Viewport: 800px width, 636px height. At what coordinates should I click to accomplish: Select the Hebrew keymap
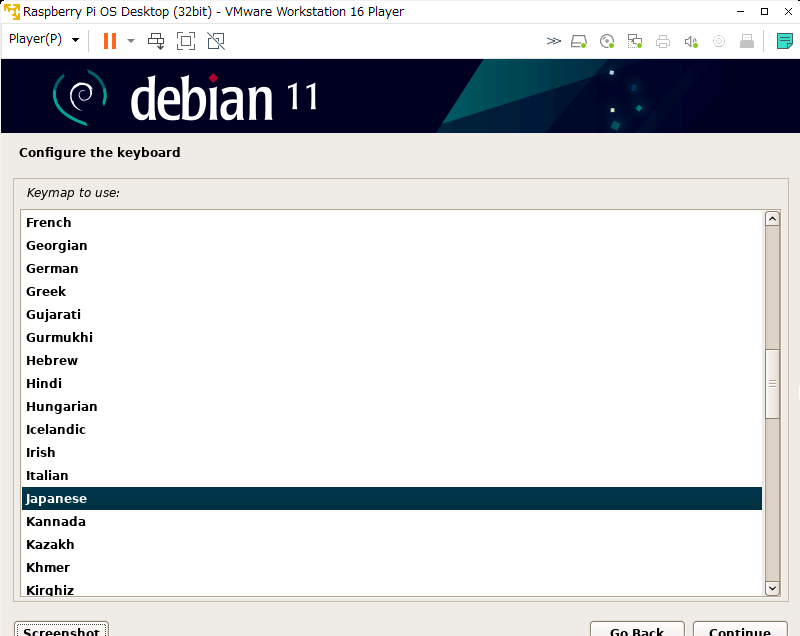point(392,360)
